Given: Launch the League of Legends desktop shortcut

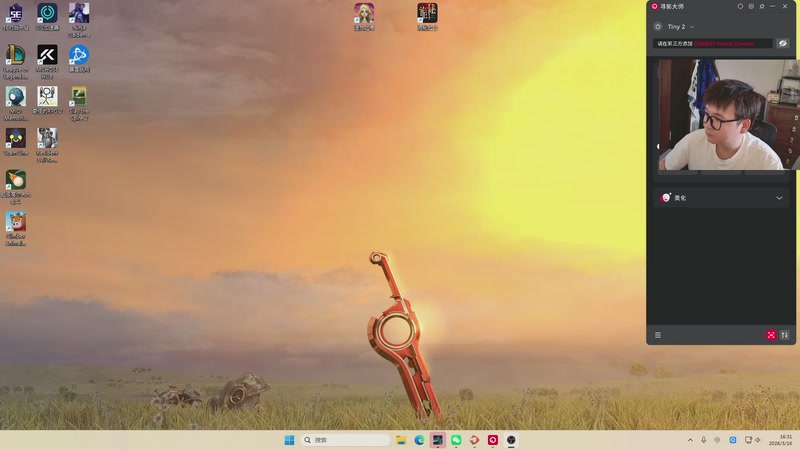Looking at the screenshot, I should (x=16, y=62).
